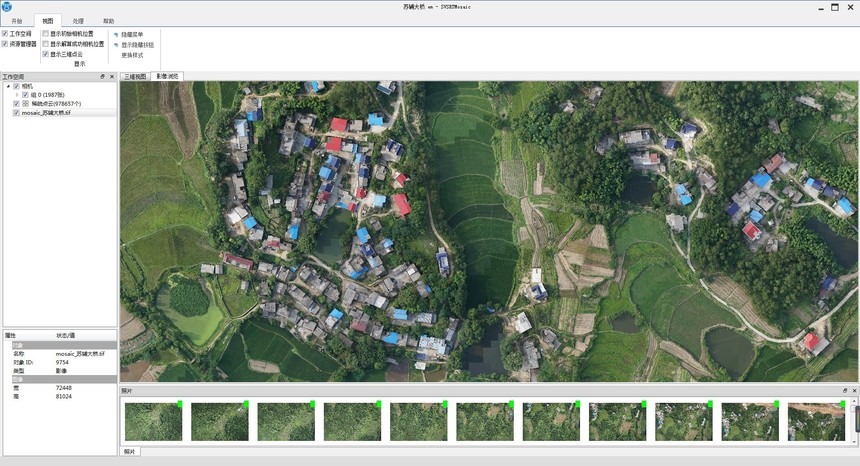Click the 状态/值 column header

(66, 336)
